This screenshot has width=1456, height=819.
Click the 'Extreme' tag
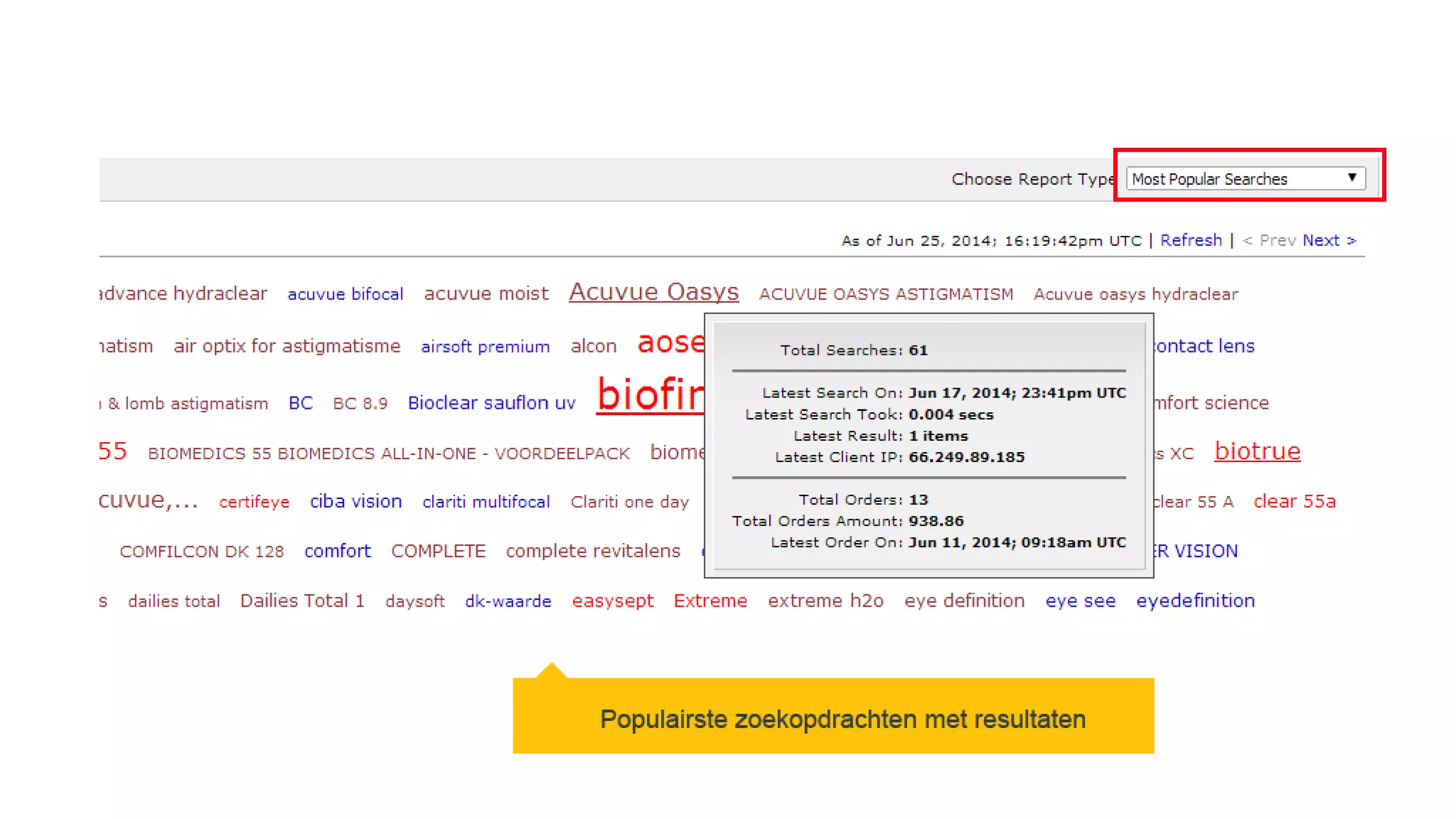coord(710,601)
